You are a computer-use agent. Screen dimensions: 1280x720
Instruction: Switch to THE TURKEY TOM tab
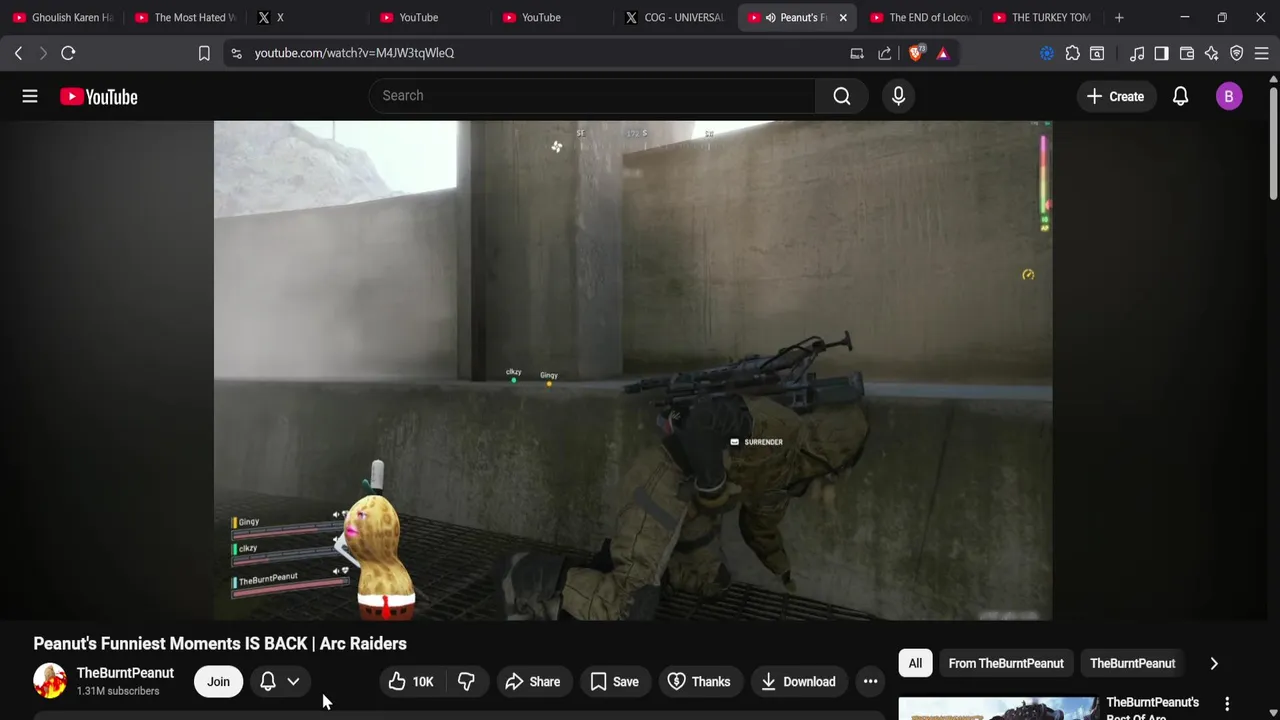coord(1042,17)
